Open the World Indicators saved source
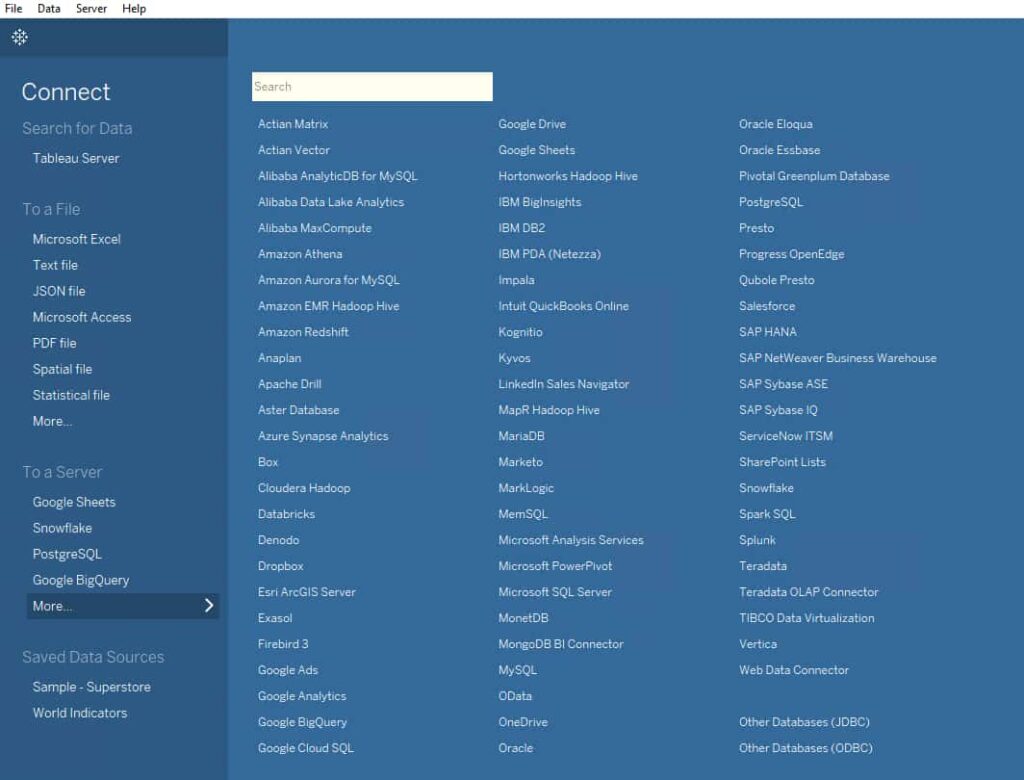Viewport: 1024px width, 780px height. click(x=80, y=713)
